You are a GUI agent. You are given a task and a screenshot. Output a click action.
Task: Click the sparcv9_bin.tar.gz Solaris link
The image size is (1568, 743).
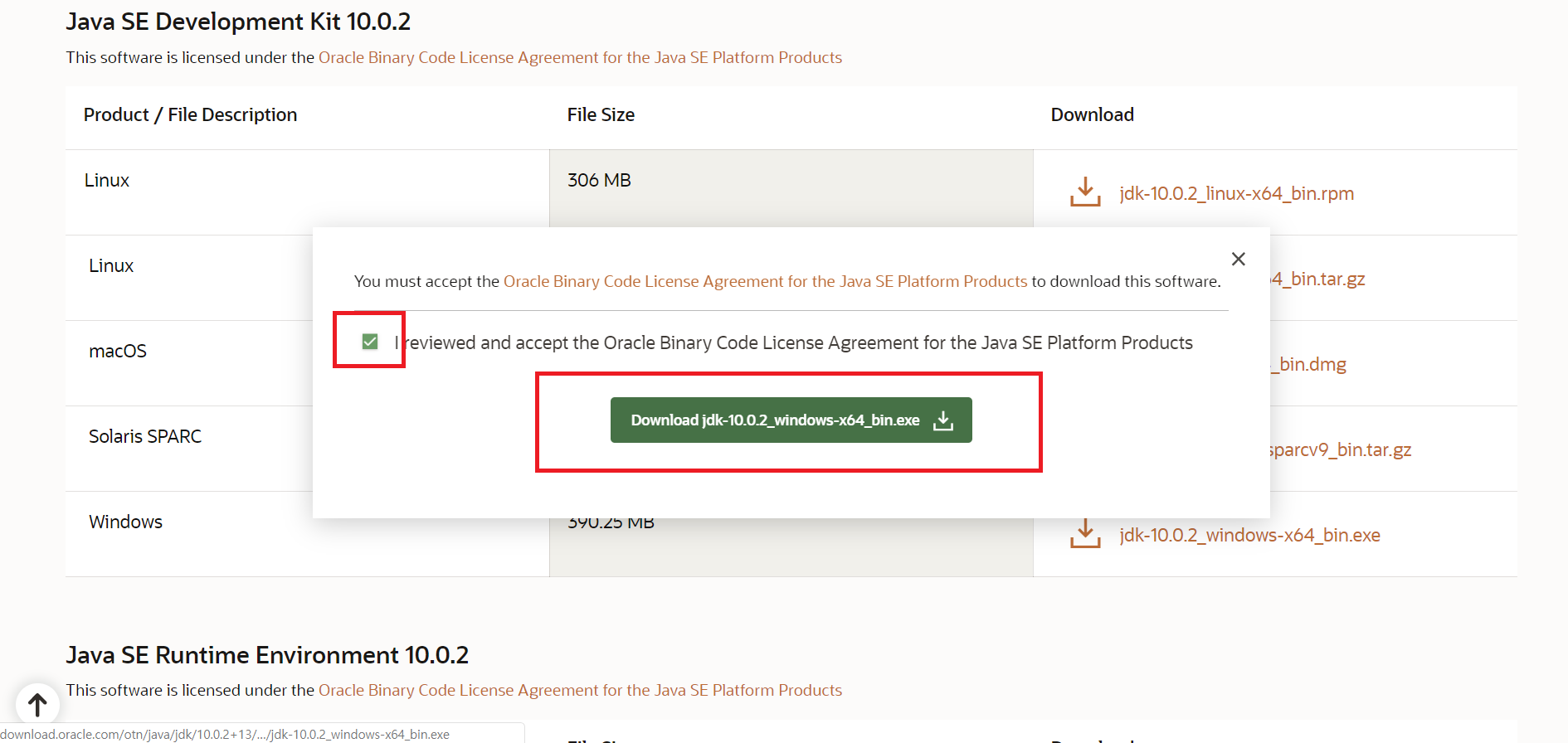click(1341, 449)
